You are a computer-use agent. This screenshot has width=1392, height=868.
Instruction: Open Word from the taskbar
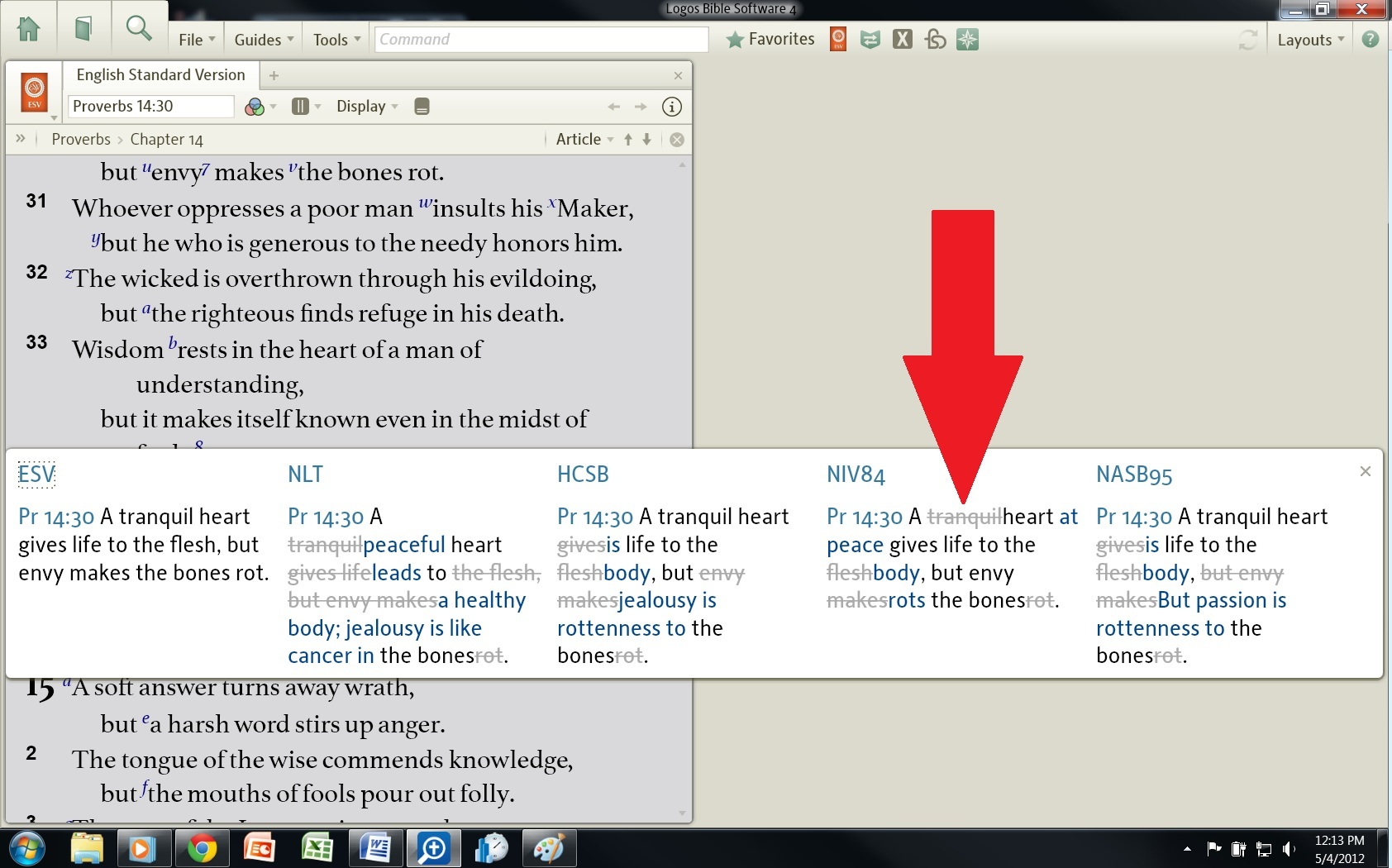click(375, 849)
